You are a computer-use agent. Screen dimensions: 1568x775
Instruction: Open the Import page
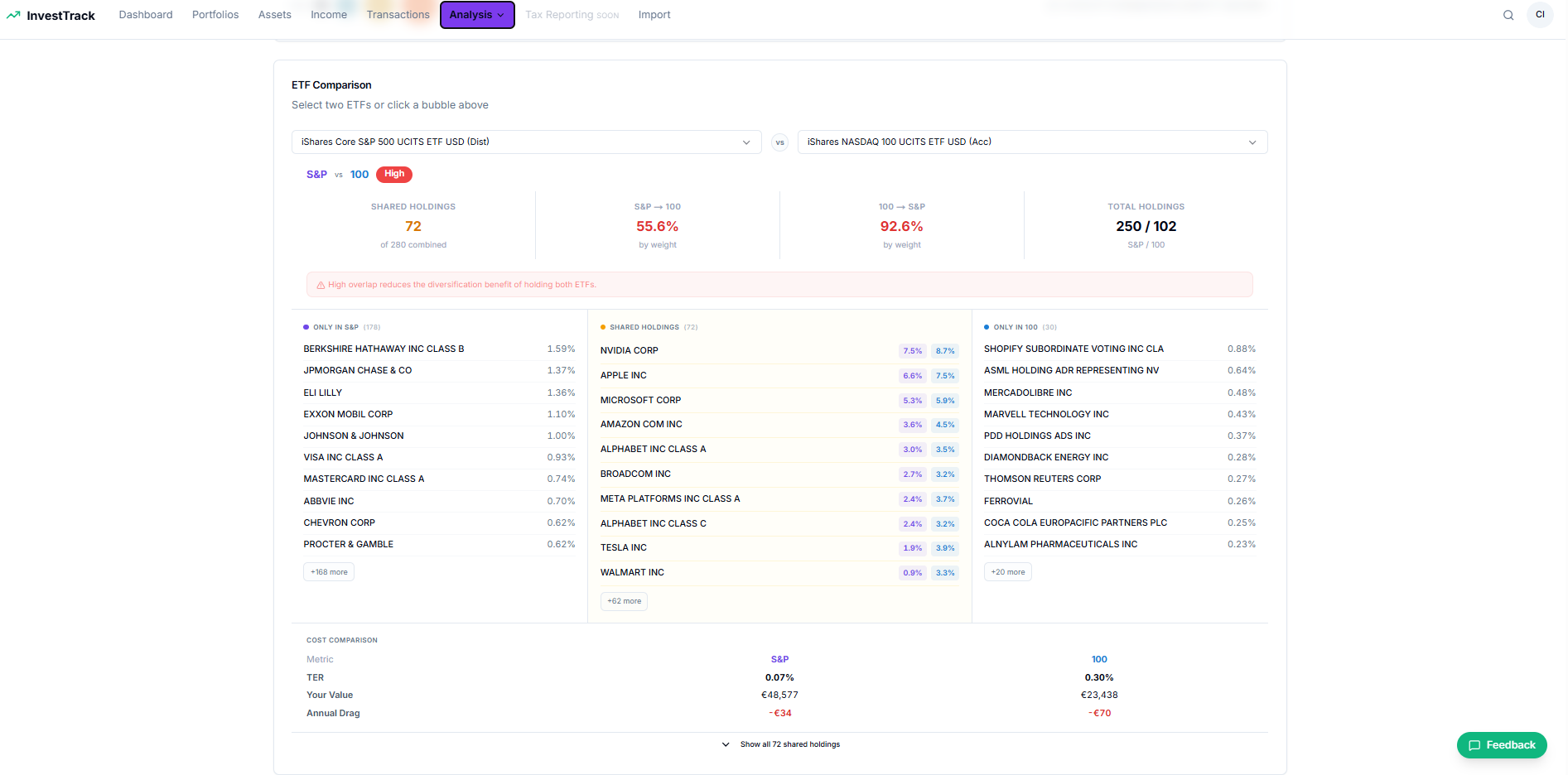pos(654,15)
